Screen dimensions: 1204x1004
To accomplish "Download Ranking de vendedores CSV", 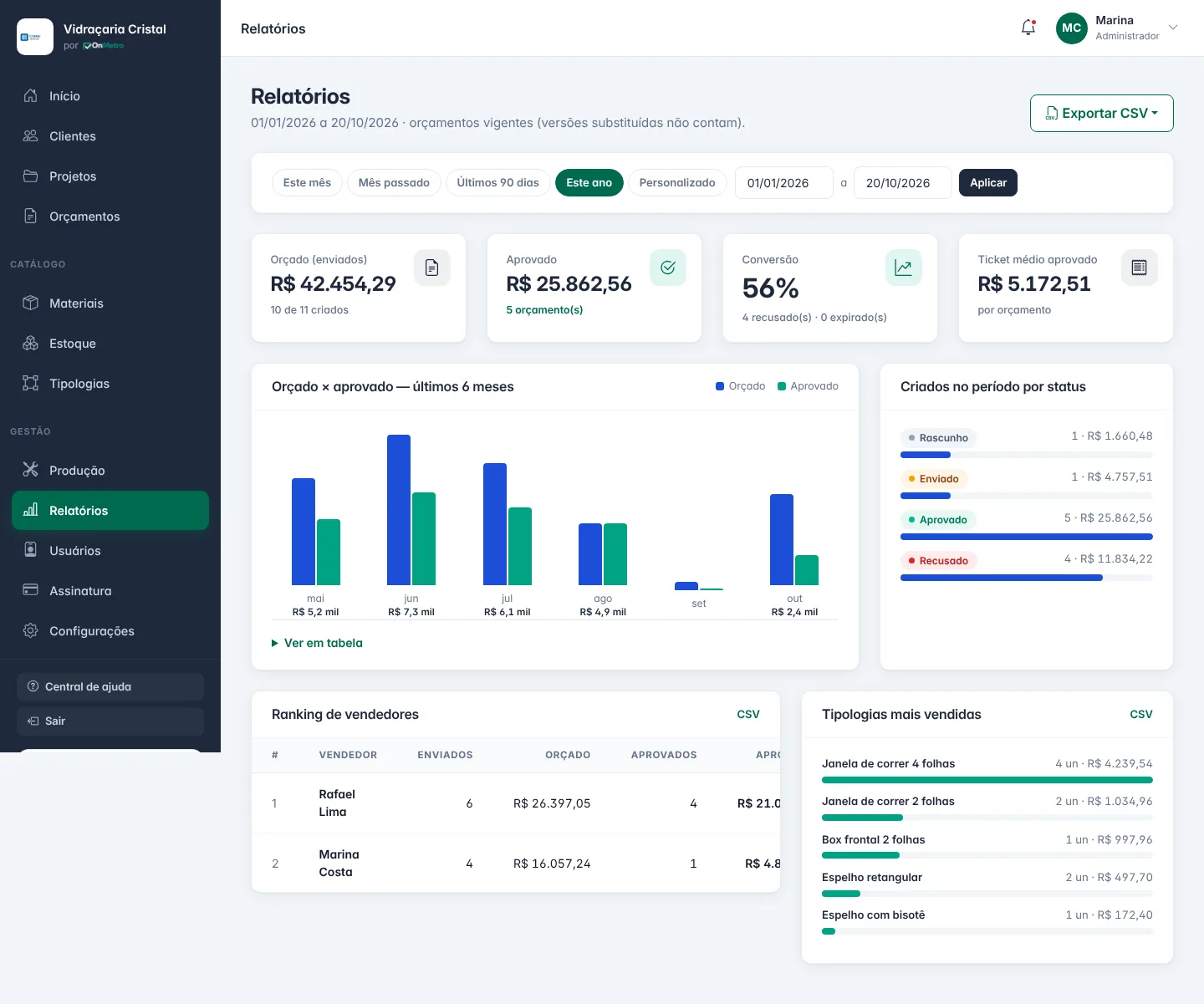I will [x=748, y=714].
